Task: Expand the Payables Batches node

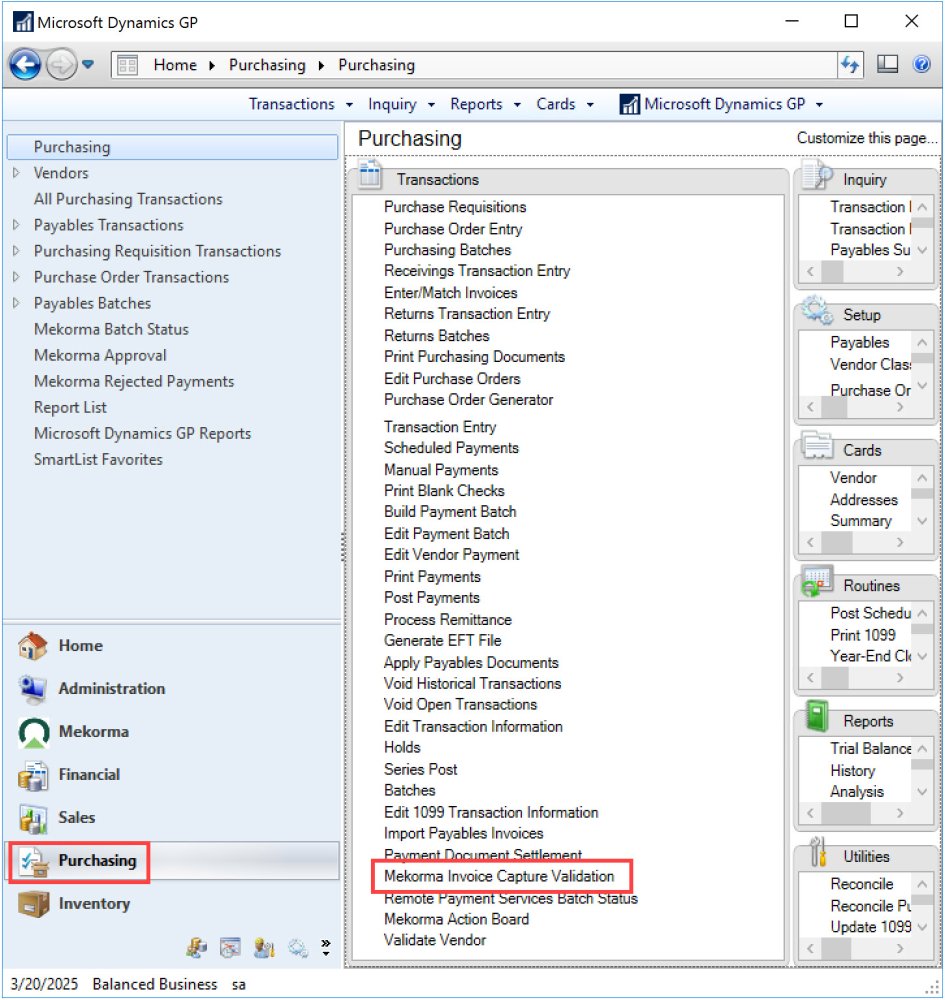Action: point(17,303)
